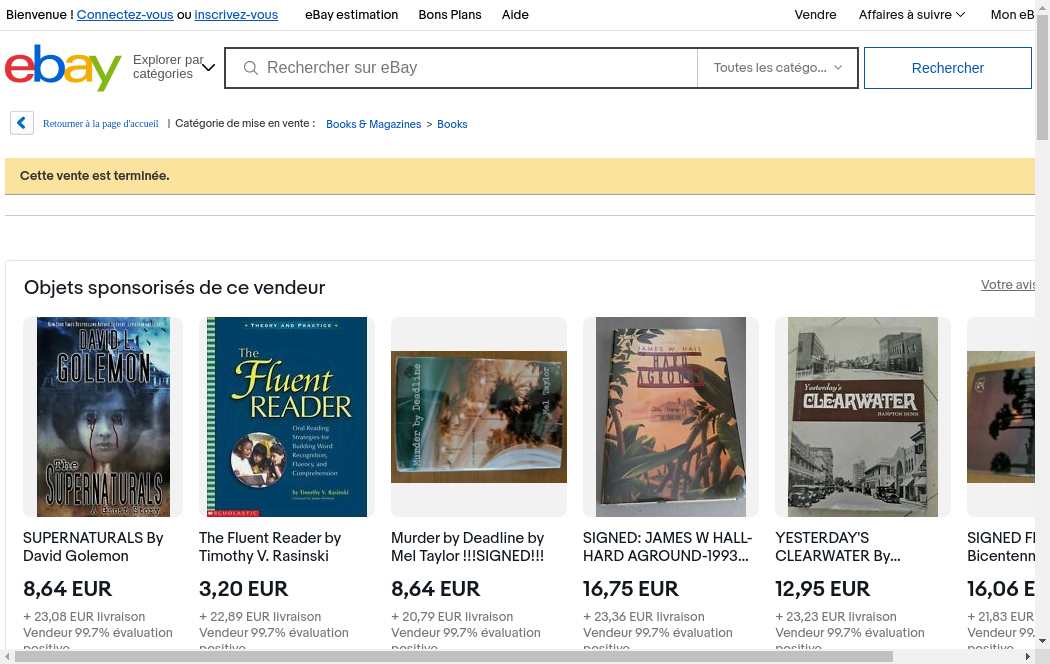Open Murder by Deadline book image
The height and width of the screenshot is (664, 1050).
click(x=479, y=417)
